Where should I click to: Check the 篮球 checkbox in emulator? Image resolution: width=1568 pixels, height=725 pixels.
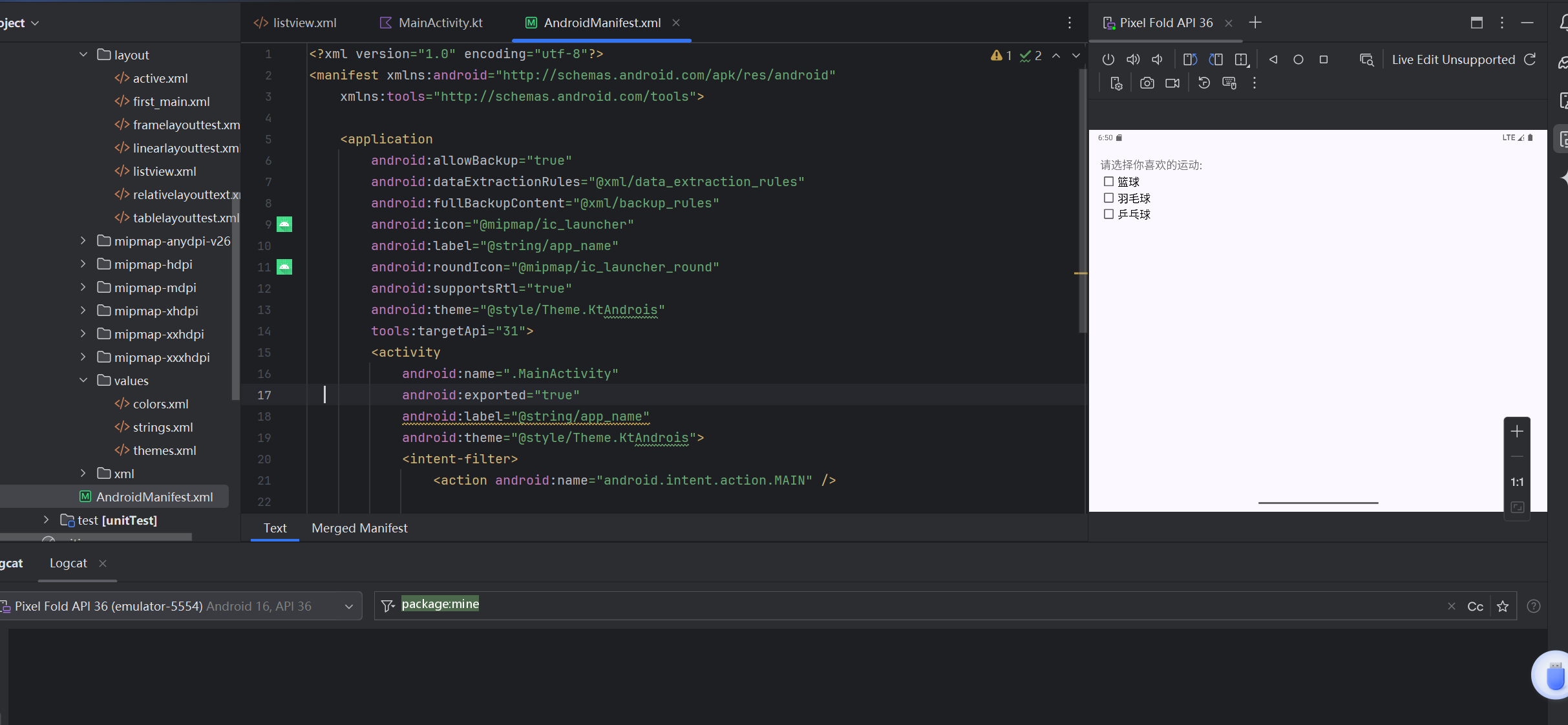pos(1108,182)
